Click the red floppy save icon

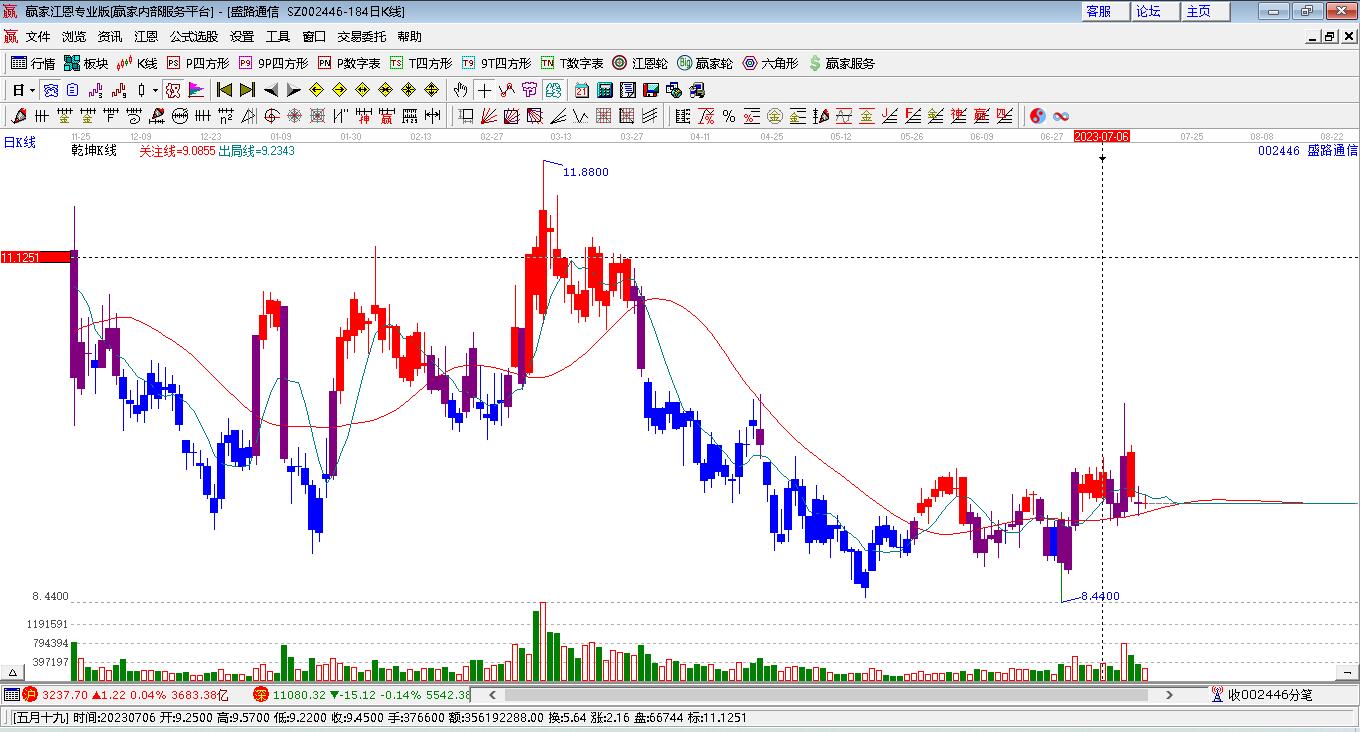point(650,90)
